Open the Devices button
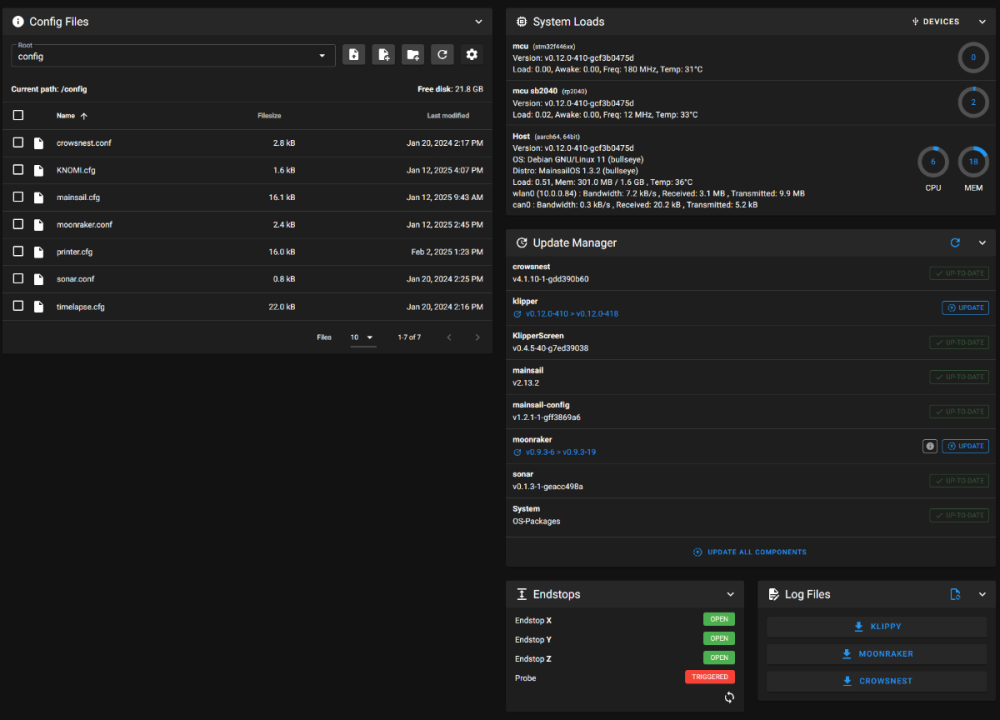The image size is (1000, 720). coord(936,22)
